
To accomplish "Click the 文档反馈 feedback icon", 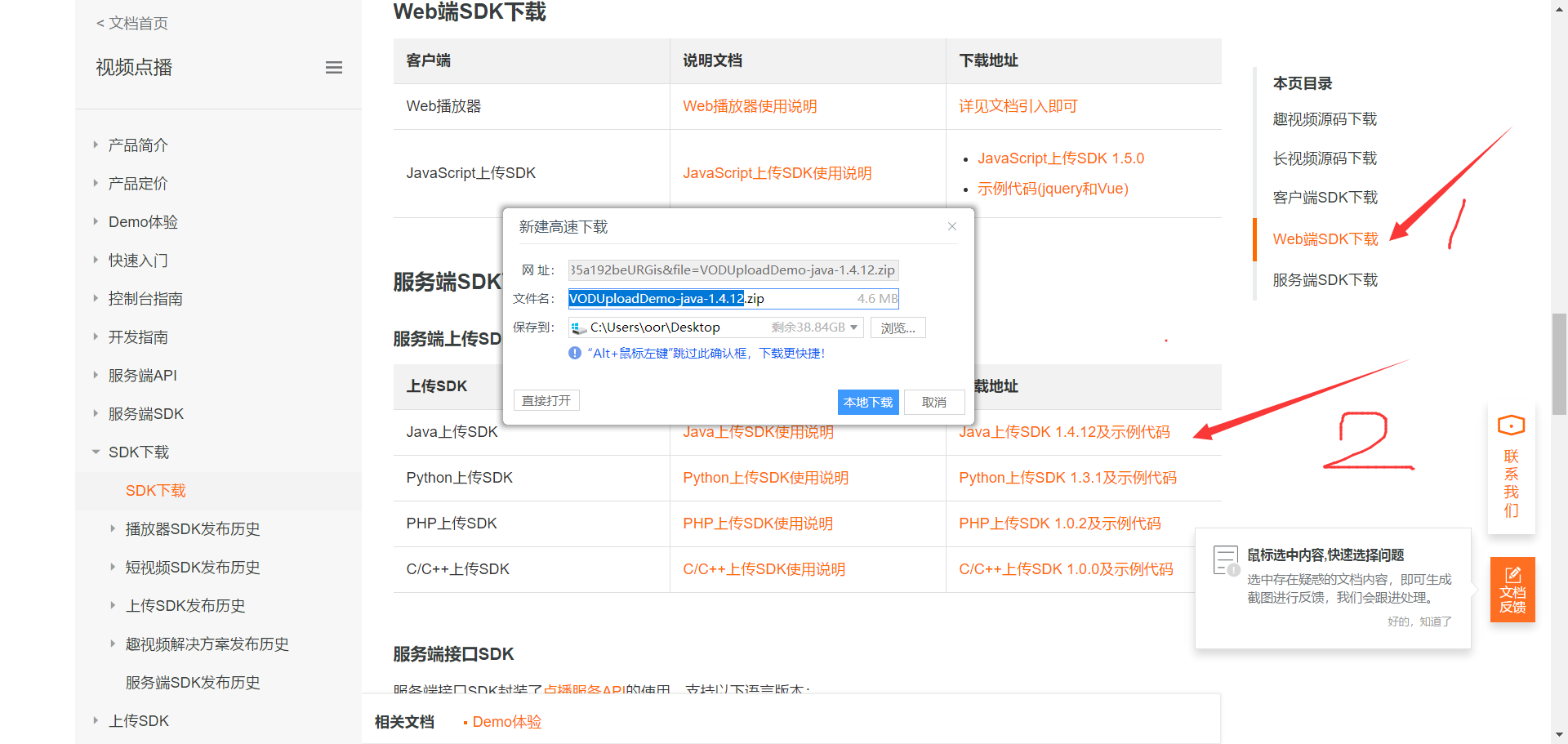I will [x=1512, y=590].
